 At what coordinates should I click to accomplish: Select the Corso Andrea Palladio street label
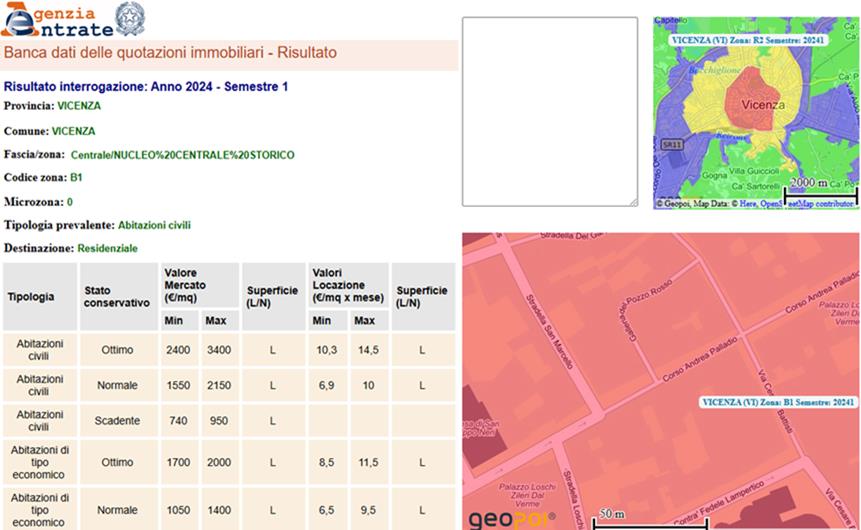(700, 362)
